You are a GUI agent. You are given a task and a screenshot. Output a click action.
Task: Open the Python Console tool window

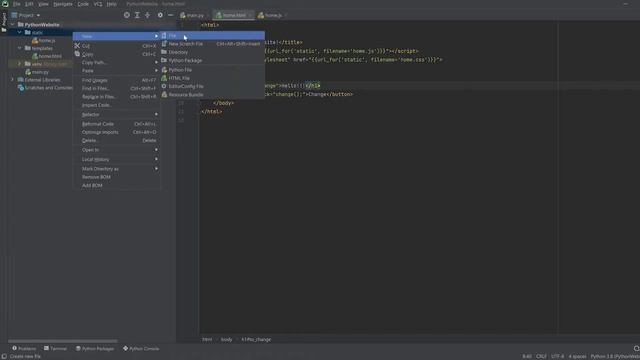141,349
